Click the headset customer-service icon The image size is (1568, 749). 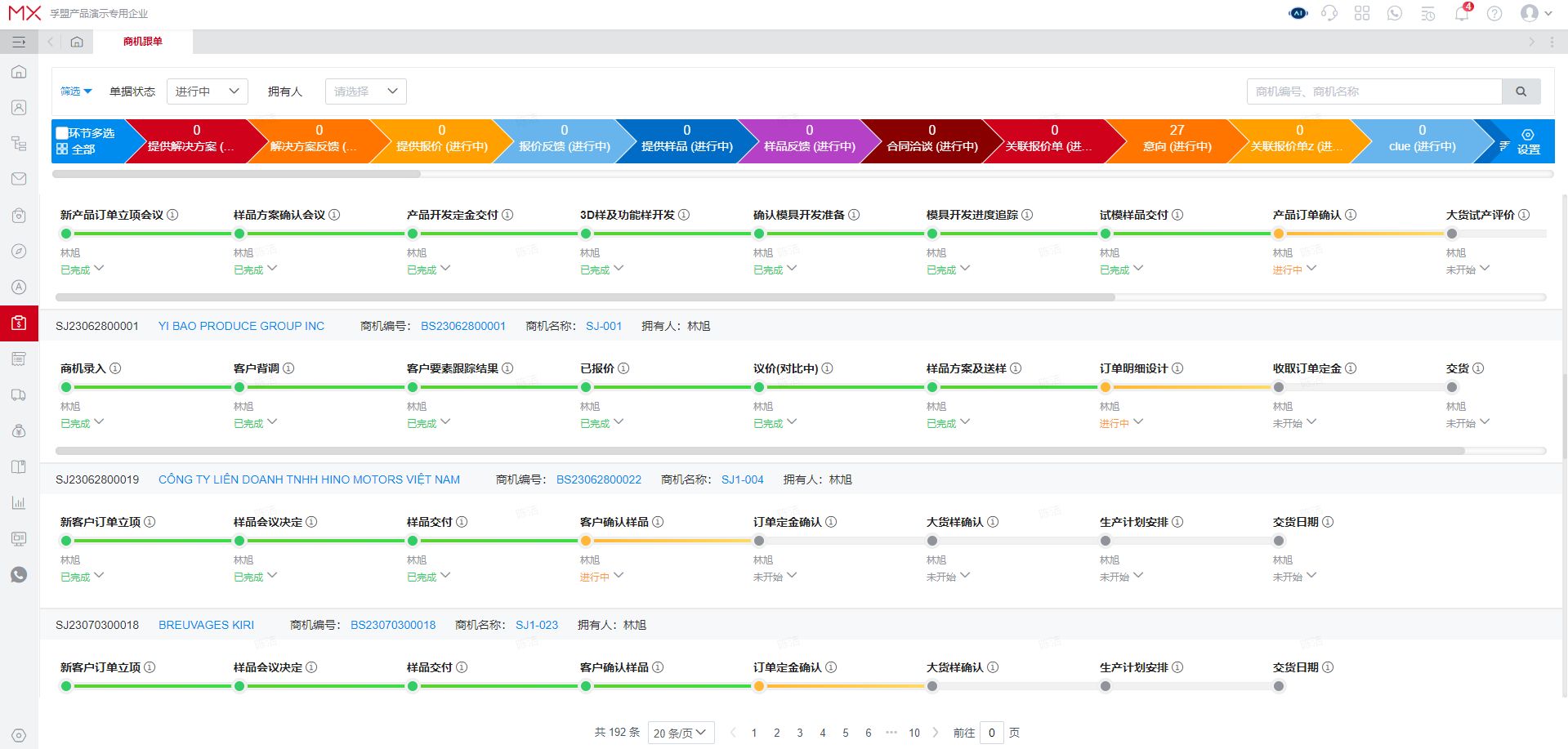(x=1329, y=13)
